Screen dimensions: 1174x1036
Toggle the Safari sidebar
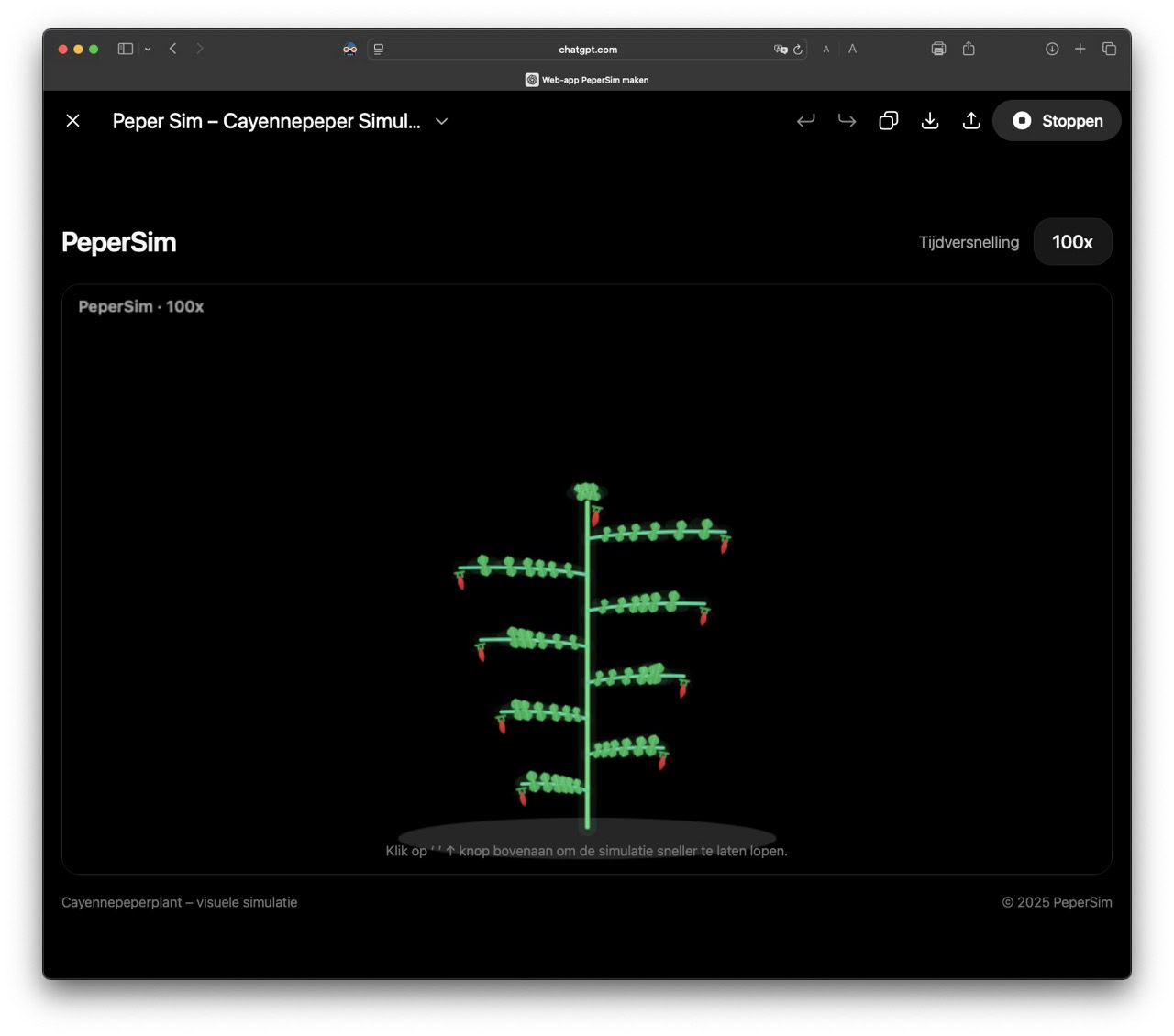pos(126,49)
